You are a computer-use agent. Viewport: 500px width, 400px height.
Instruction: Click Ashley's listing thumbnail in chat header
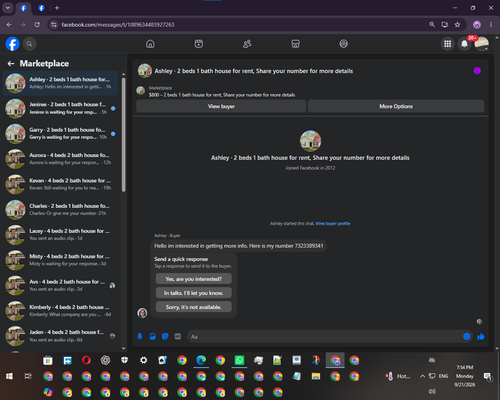tap(145, 71)
